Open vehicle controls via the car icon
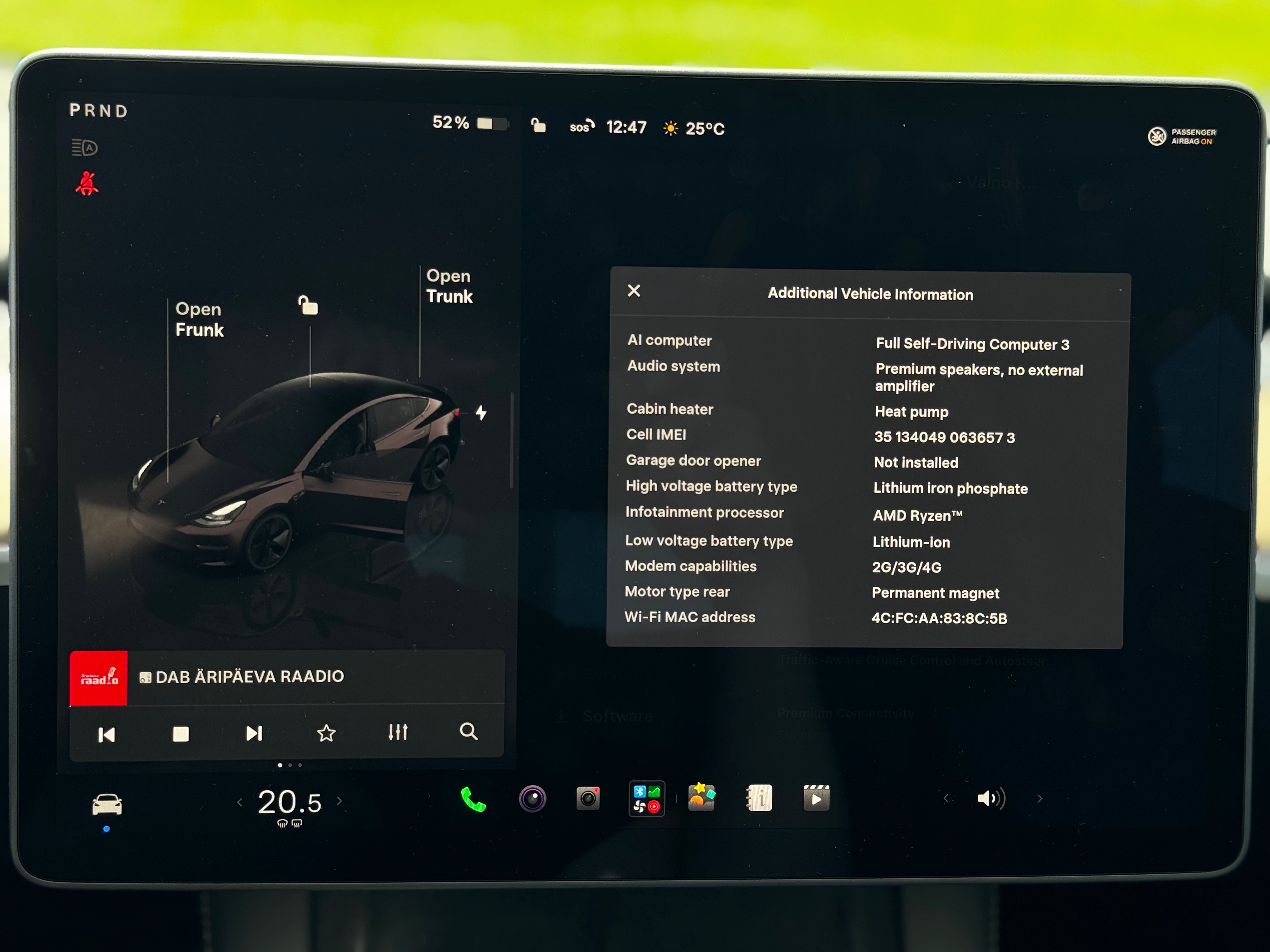The height and width of the screenshot is (952, 1270). point(107,805)
